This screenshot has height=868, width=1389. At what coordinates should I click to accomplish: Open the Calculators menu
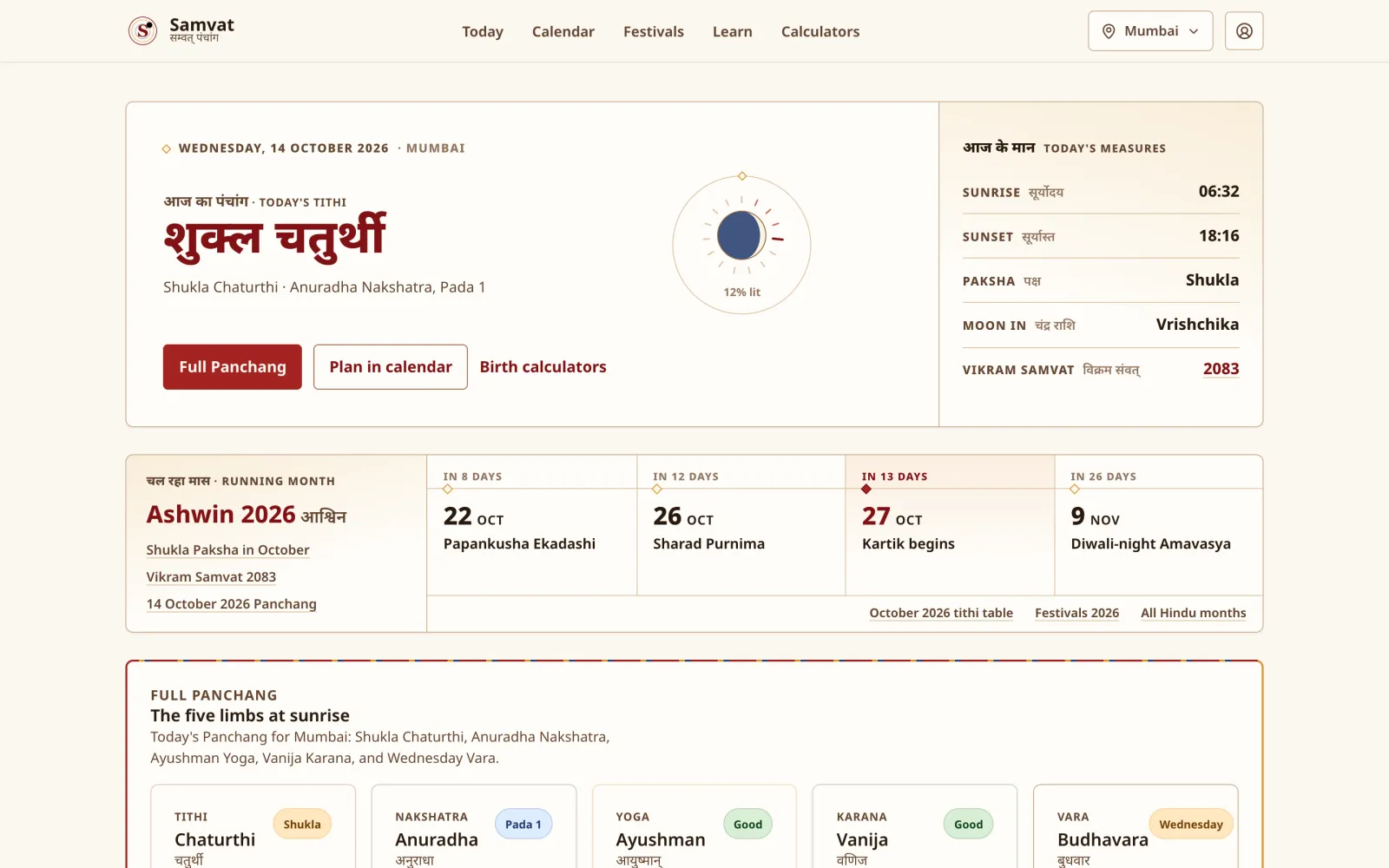coord(820,31)
